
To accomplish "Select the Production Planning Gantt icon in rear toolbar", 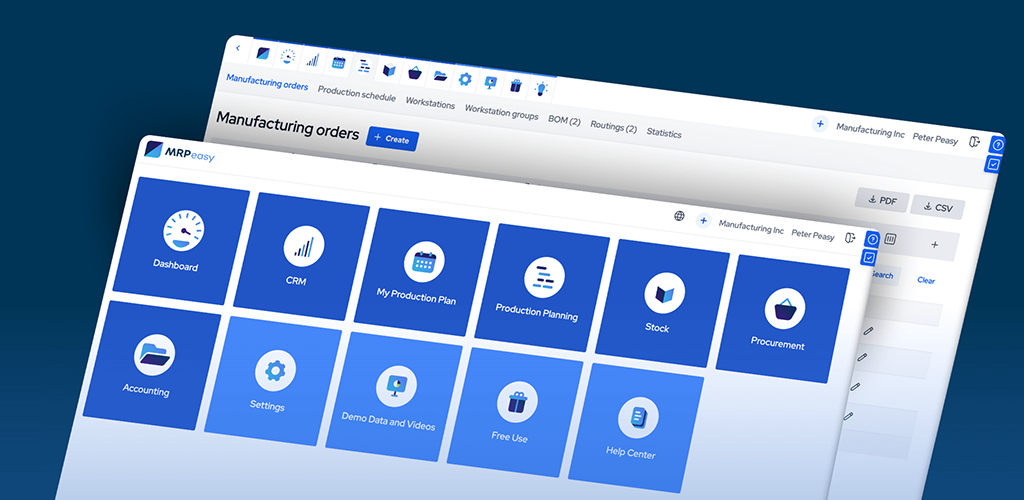I will pyautogui.click(x=364, y=66).
